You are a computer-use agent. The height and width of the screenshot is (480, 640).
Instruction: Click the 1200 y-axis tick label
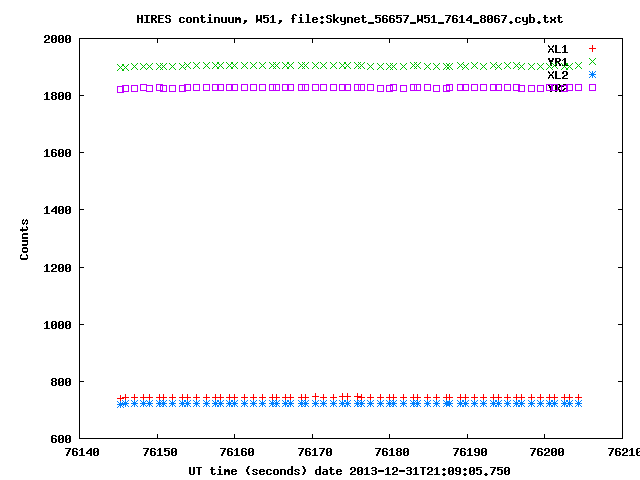point(58,268)
